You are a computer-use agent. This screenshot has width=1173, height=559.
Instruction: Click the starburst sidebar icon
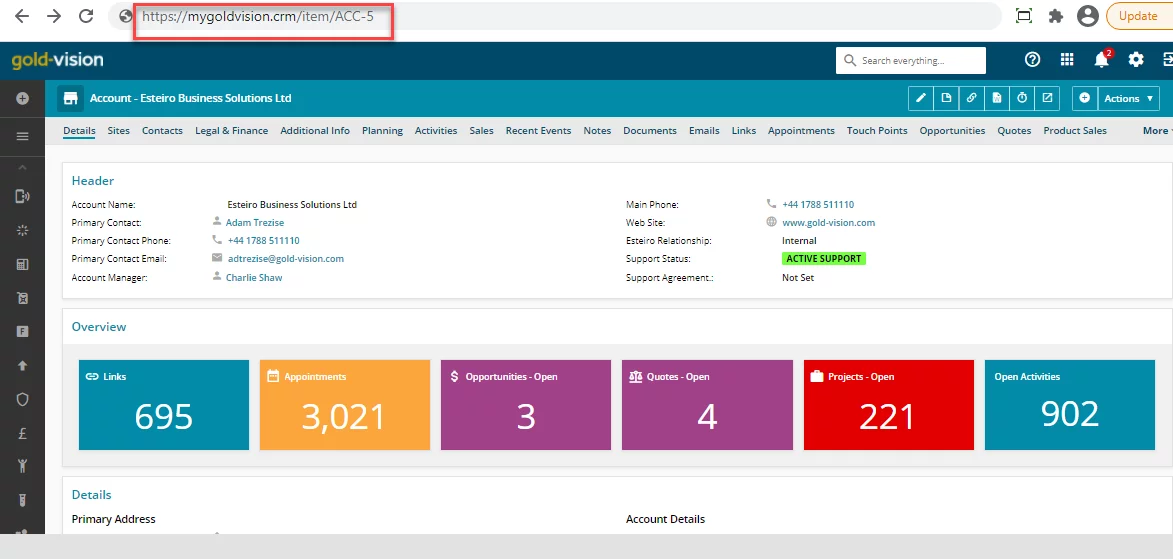[22, 230]
